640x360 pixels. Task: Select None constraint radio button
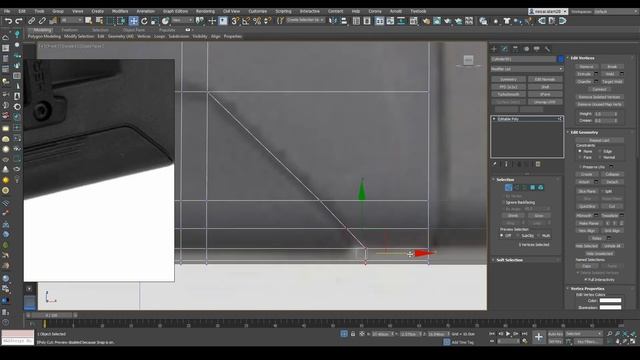click(x=580, y=151)
